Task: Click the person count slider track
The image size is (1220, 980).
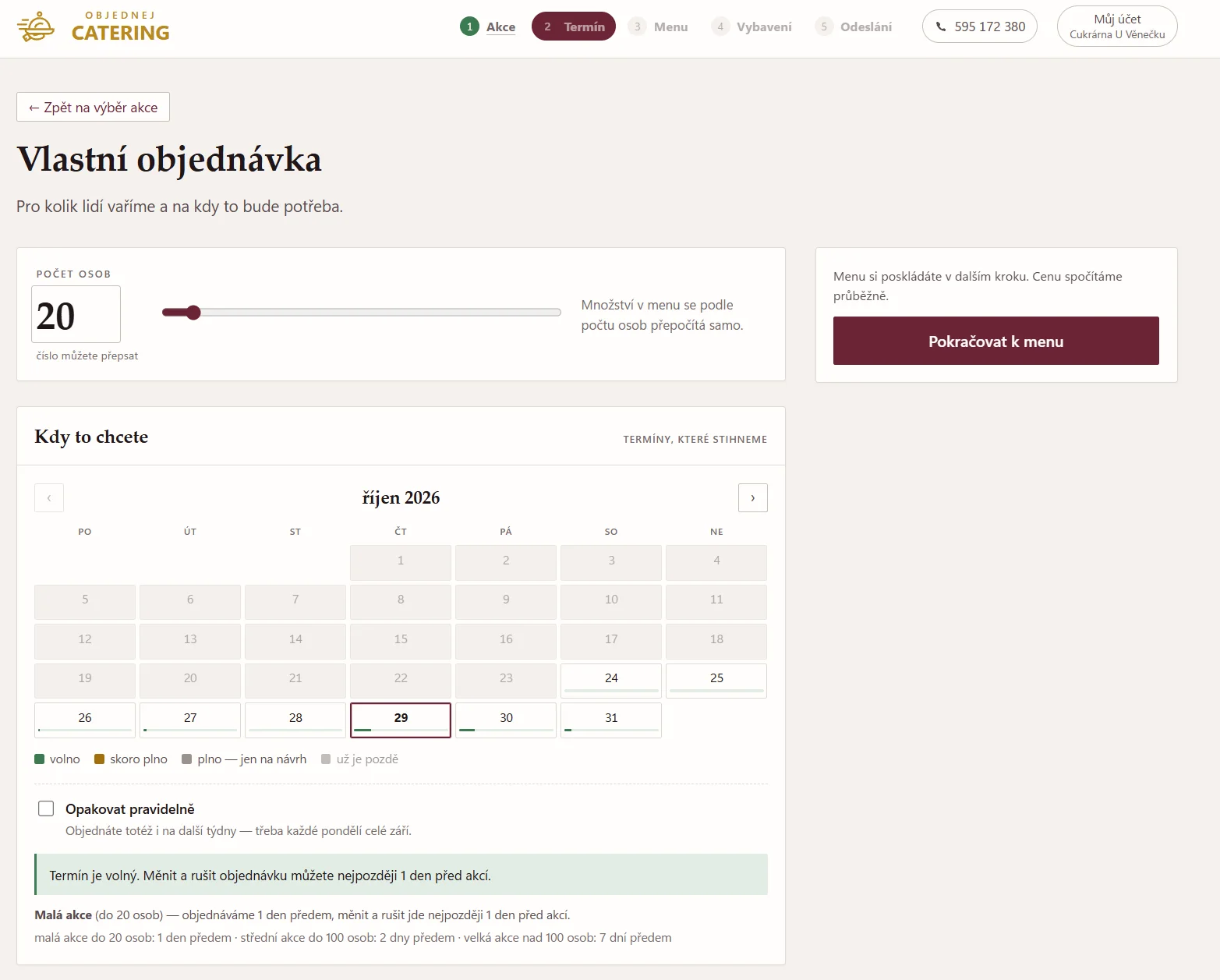Action: click(362, 313)
